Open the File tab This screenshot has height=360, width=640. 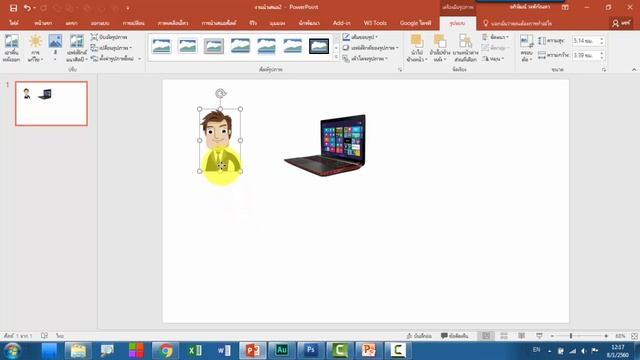tap(14, 23)
